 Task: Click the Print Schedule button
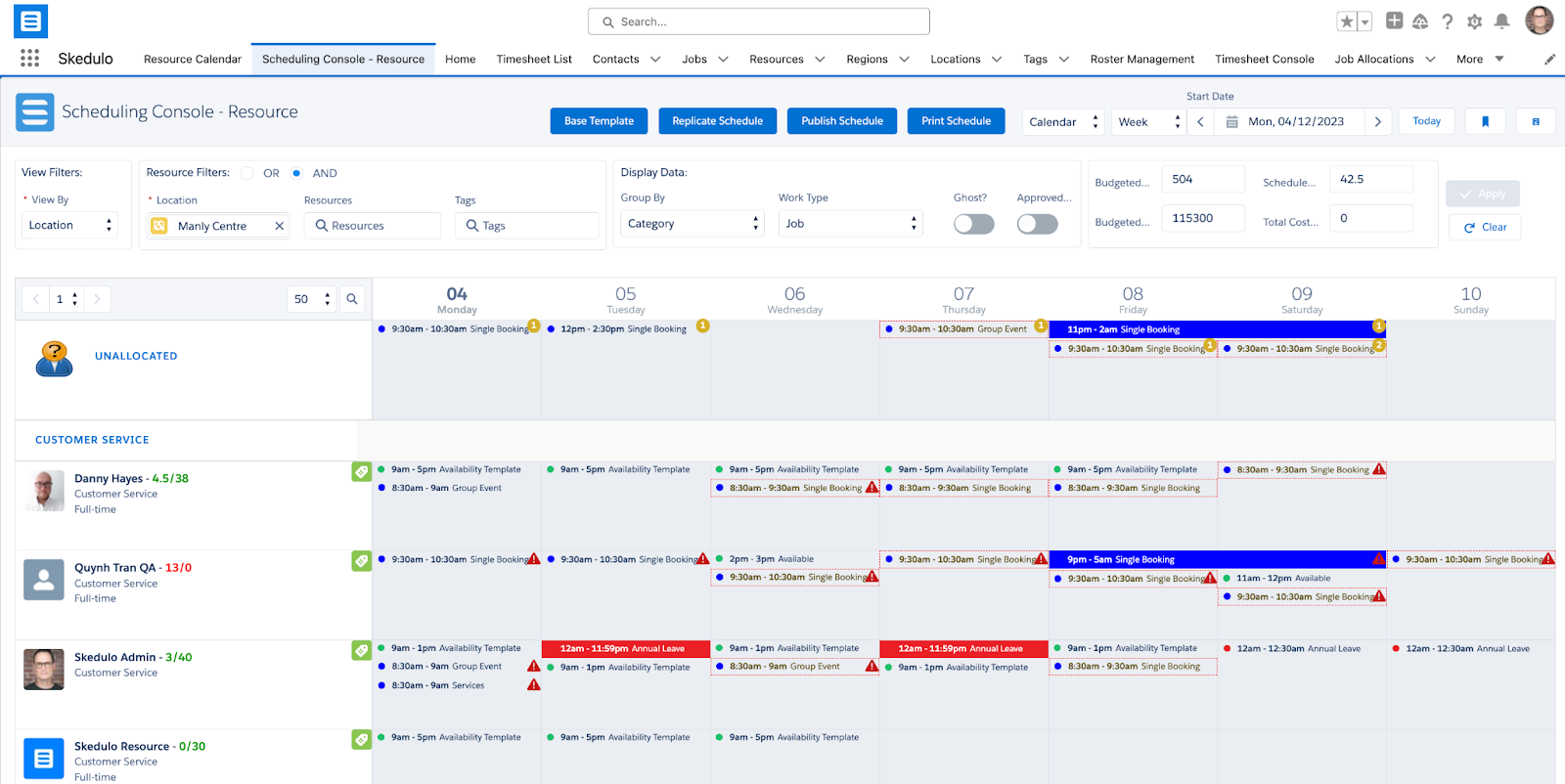tap(956, 121)
